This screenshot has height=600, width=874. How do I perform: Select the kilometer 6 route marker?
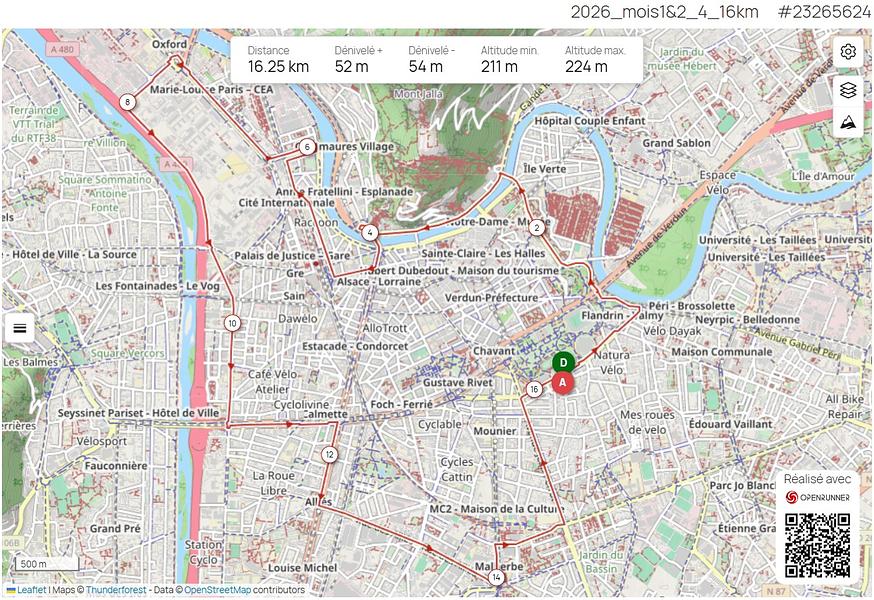(x=306, y=147)
